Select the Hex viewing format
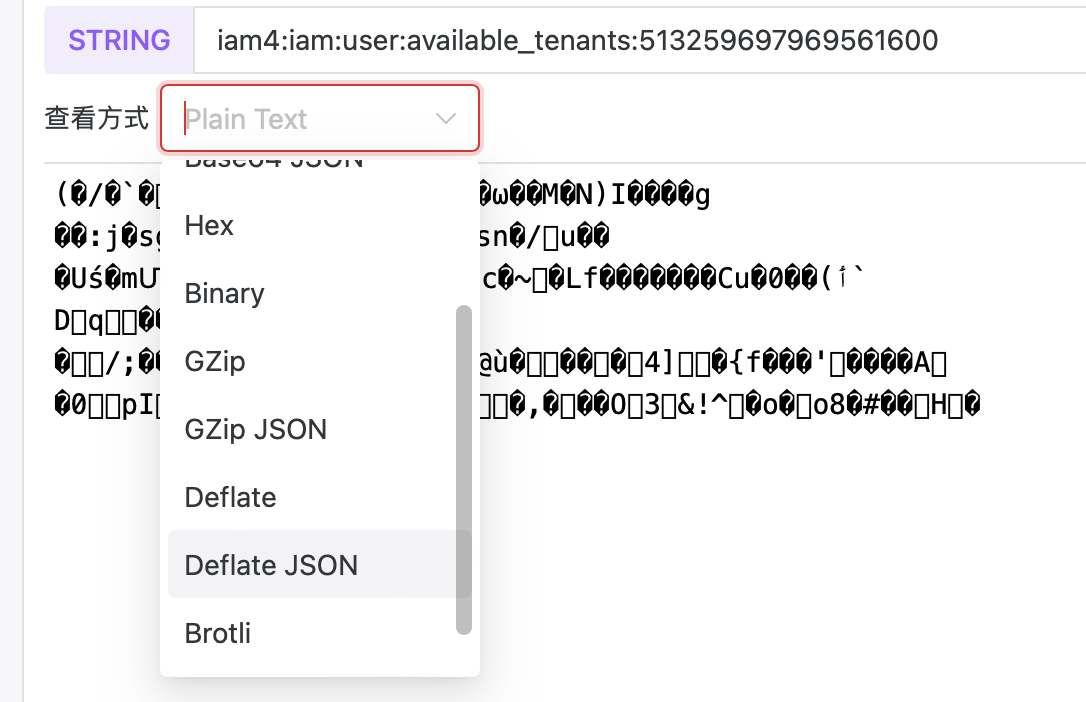Viewport: 1086px width, 702px height. pyautogui.click(x=208, y=226)
